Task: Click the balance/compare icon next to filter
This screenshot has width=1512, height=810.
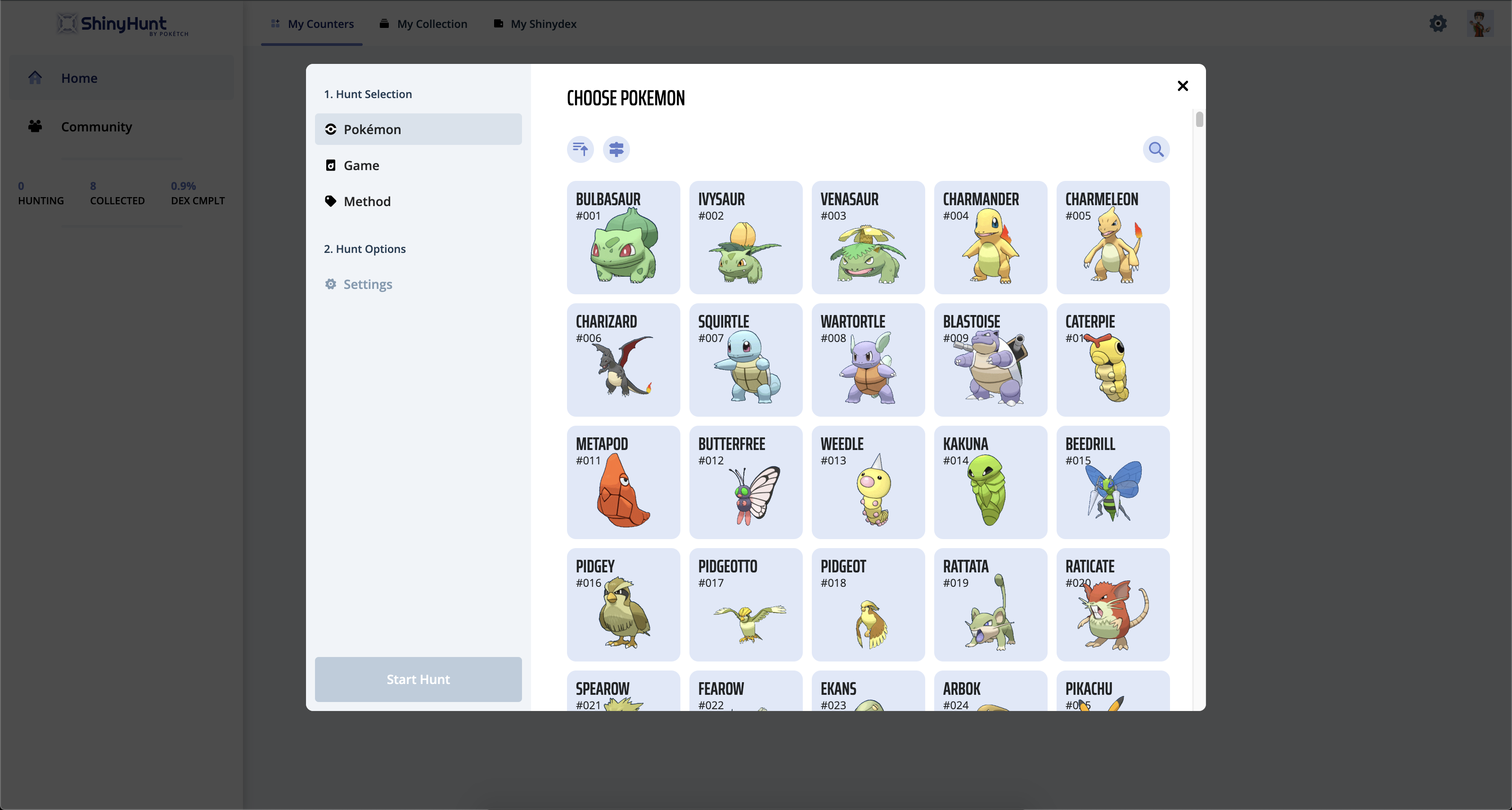Action: (x=617, y=149)
